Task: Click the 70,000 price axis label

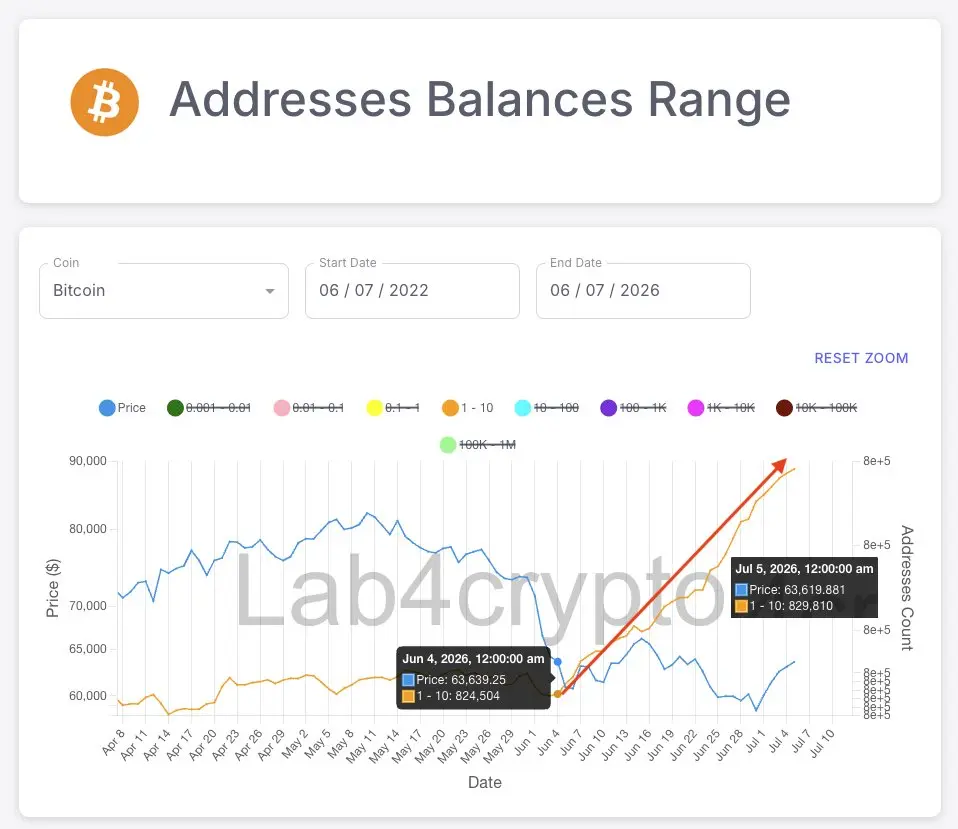Action: pyautogui.click(x=87, y=605)
